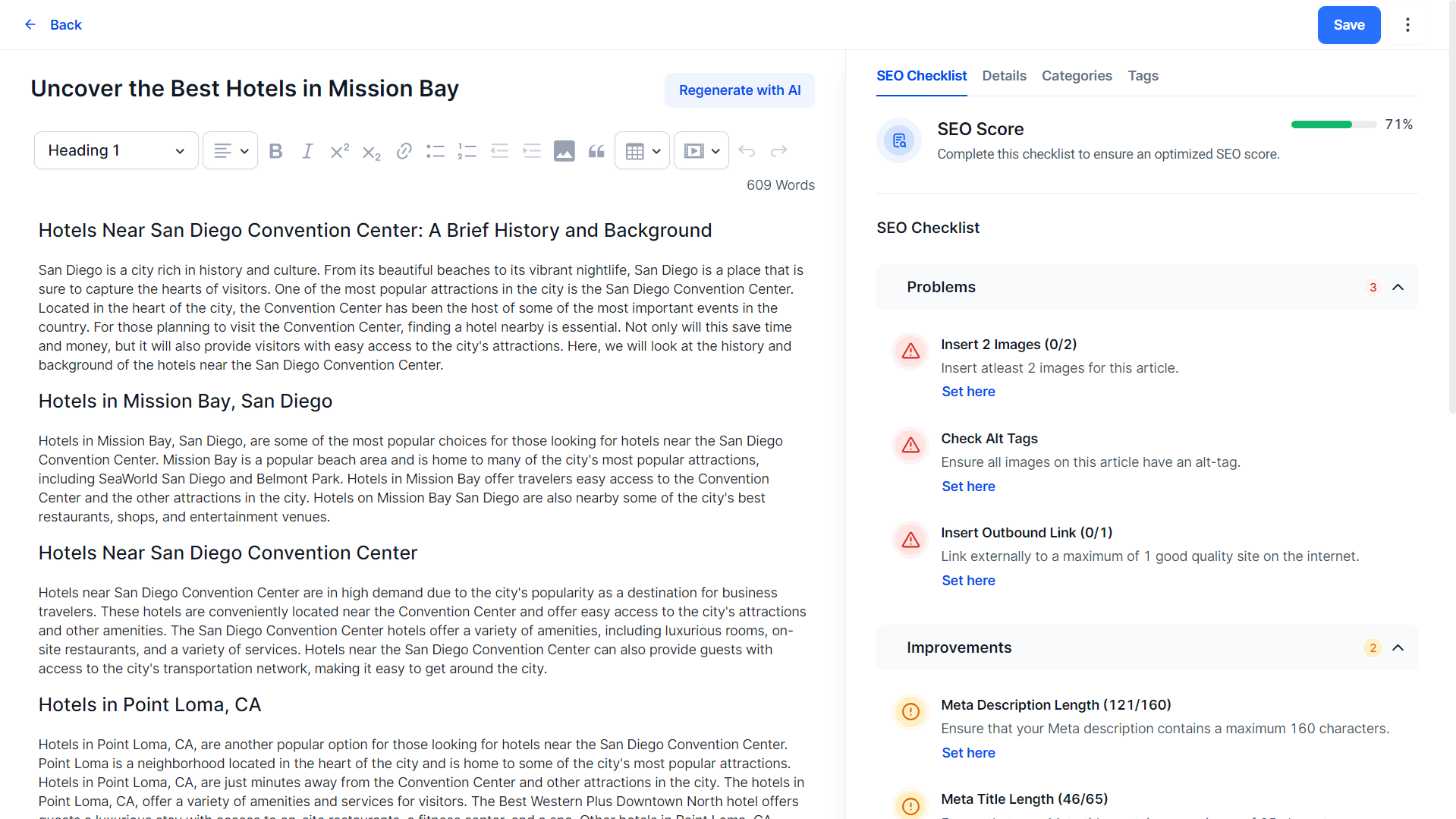
Task: Click Set here under Insert 2 Images
Action: [968, 392]
